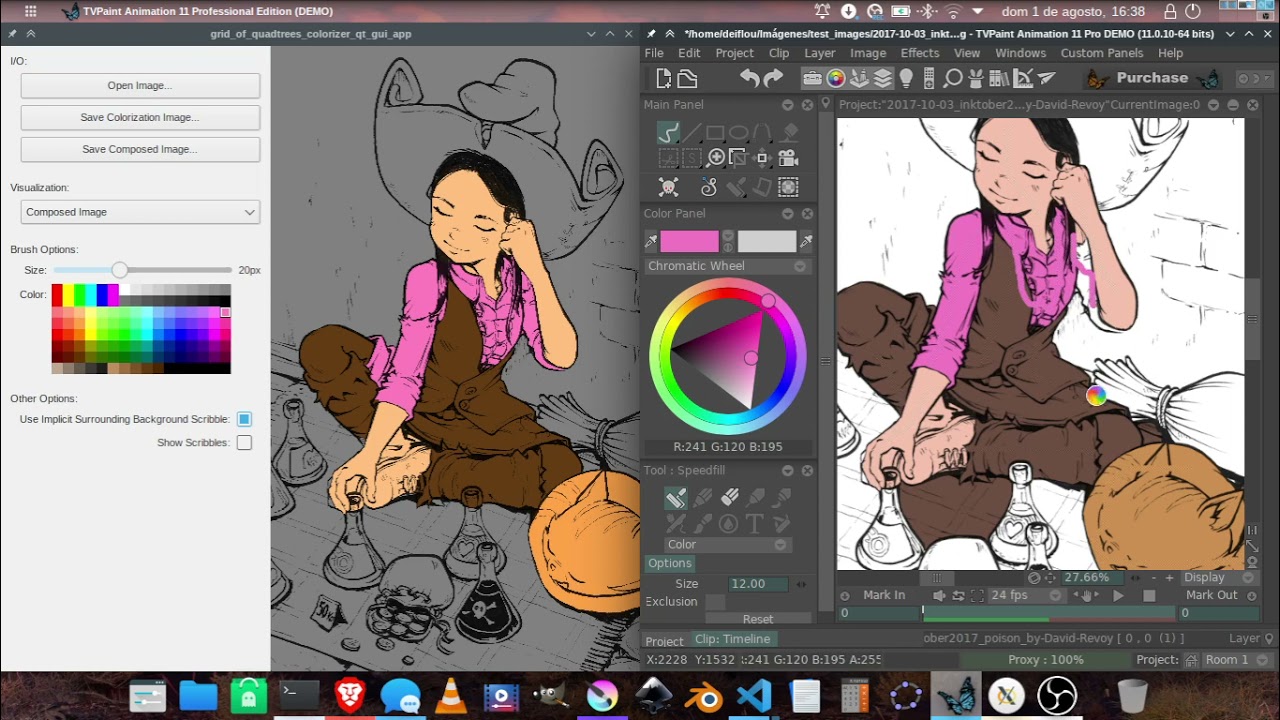
Task: Toggle the light bulb light table icon
Action: point(906,78)
